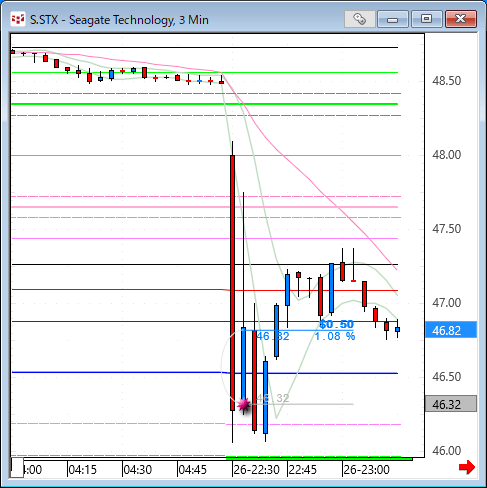Click the white box at bottom-left of time axis
Image resolution: width=487 pixels, height=488 pixels.
[x=17, y=468]
